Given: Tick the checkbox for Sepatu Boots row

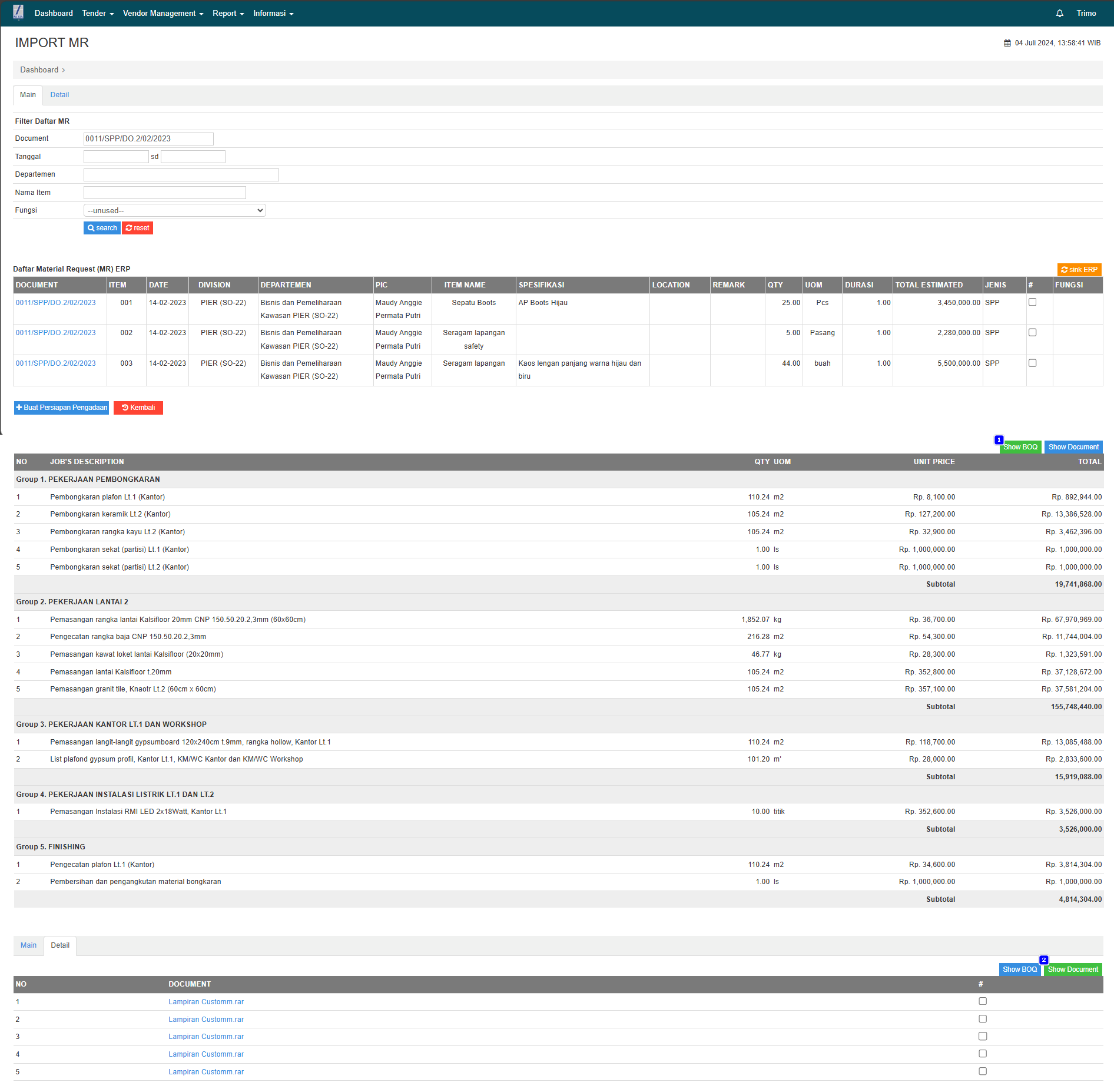Looking at the screenshot, I should point(1032,302).
